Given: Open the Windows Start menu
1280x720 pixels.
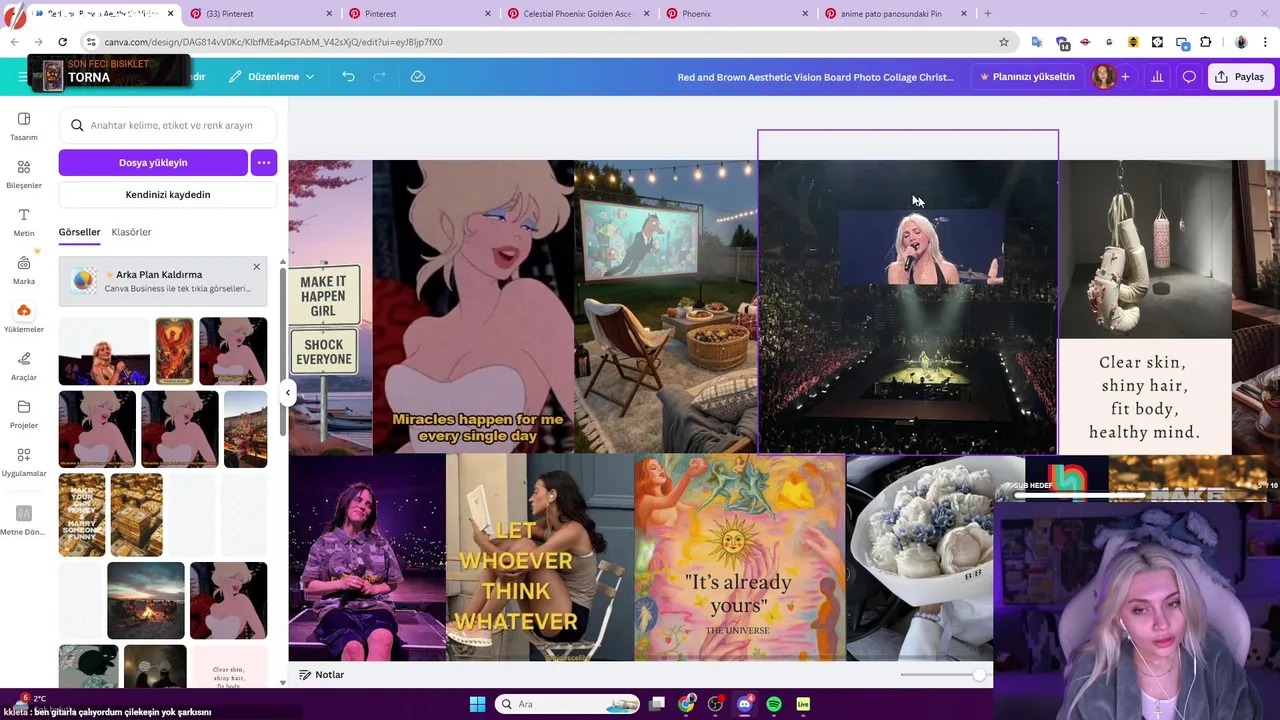Looking at the screenshot, I should 477,704.
